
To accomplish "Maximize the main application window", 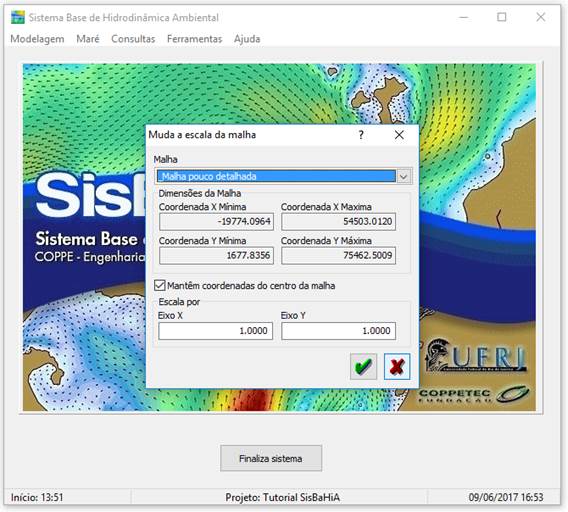I will pyautogui.click(x=502, y=17).
